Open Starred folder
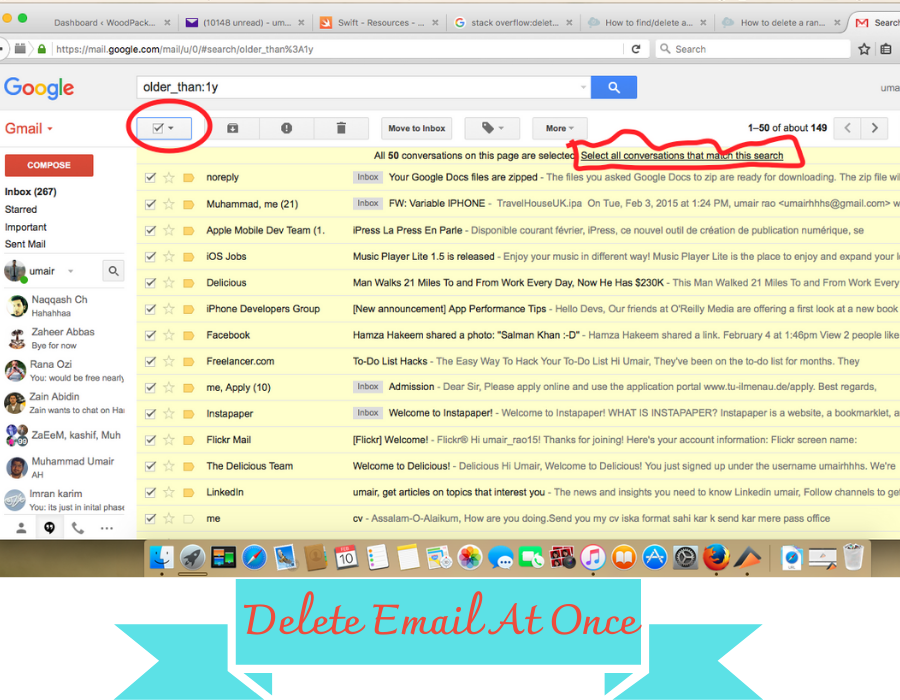 point(21,209)
